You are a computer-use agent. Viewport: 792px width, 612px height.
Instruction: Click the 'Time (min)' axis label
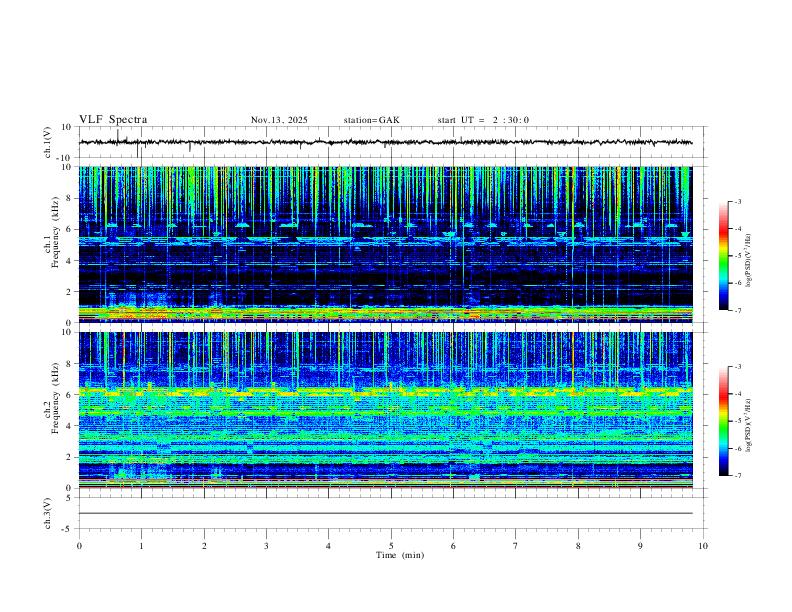[x=400, y=555]
